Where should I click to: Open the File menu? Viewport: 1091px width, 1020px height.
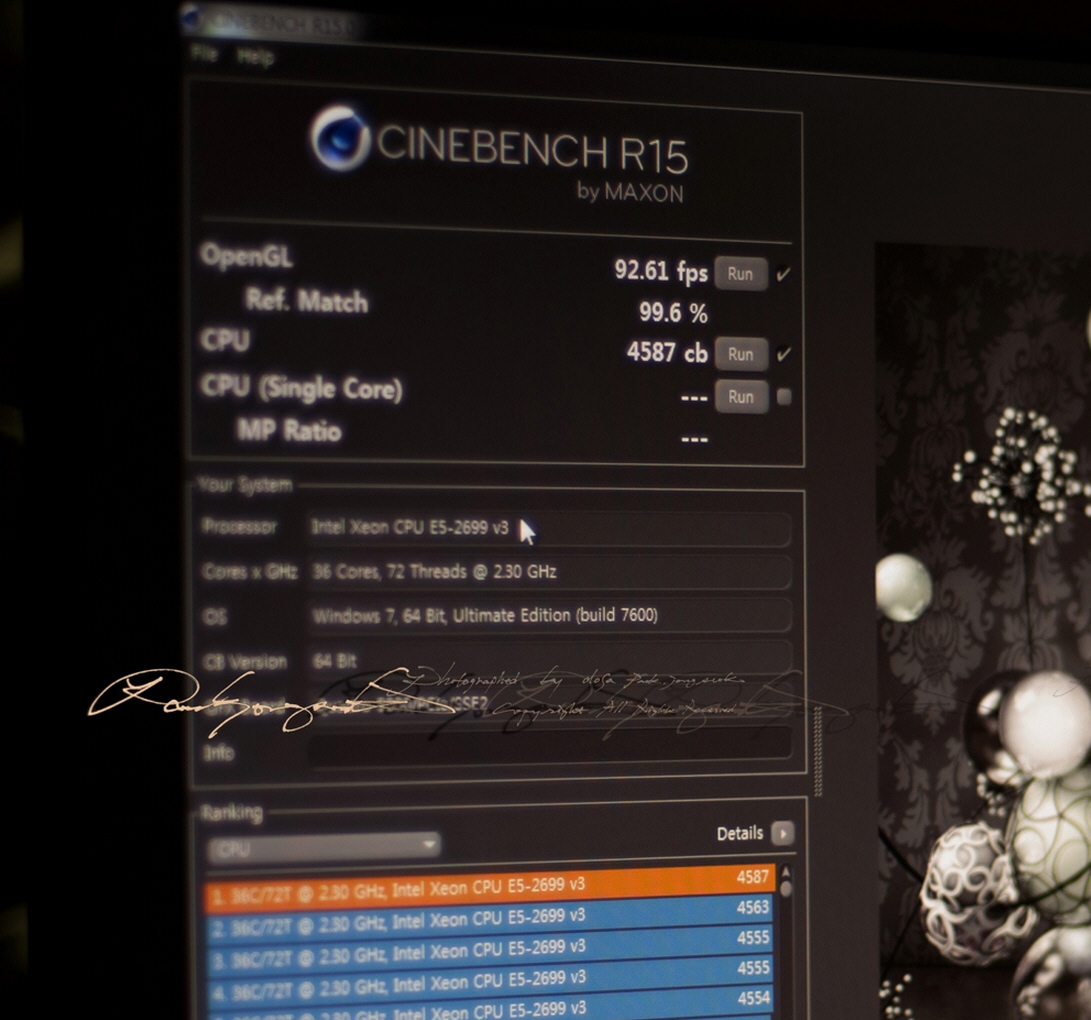[x=204, y=53]
